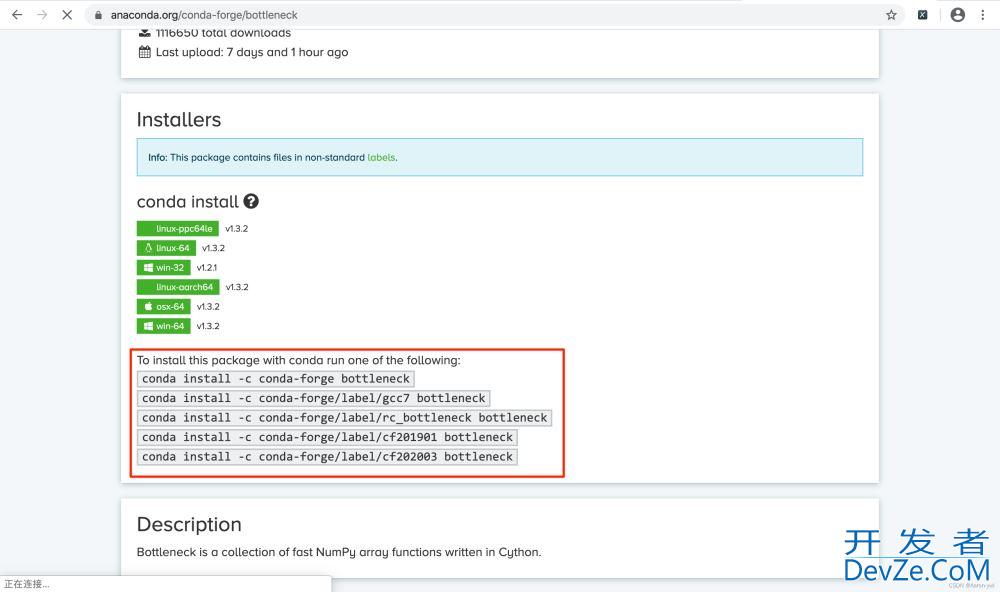Open the non-standard labels link
1000x592 pixels.
(381, 157)
